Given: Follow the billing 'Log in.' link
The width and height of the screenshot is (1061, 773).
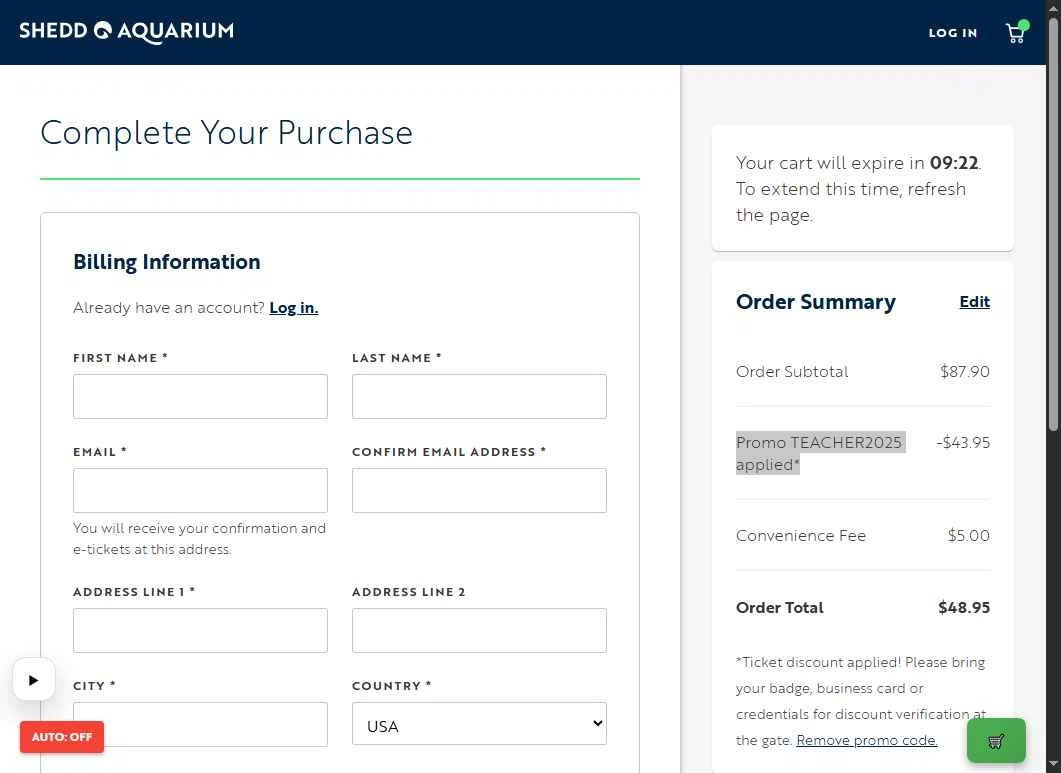Looking at the screenshot, I should click(x=294, y=308).
